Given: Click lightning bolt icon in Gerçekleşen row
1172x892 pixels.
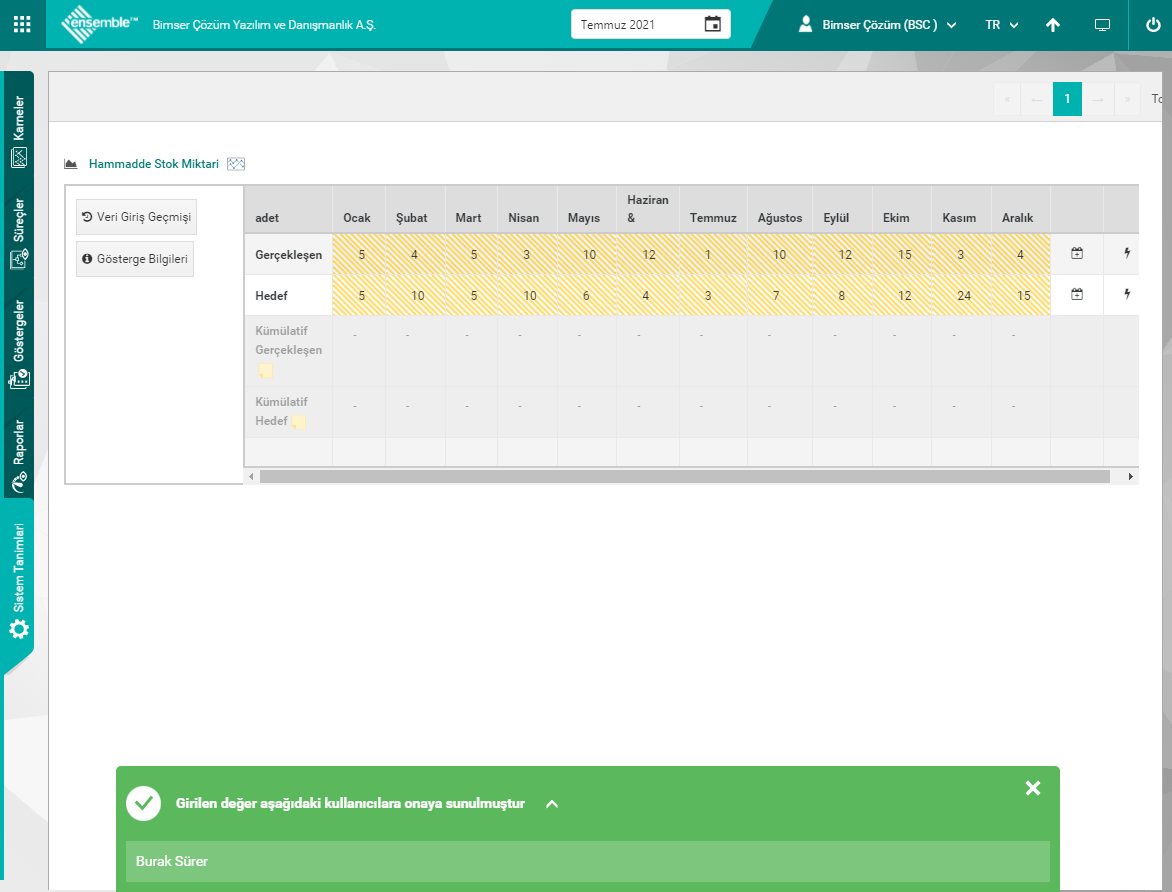Looking at the screenshot, I should [x=1127, y=254].
